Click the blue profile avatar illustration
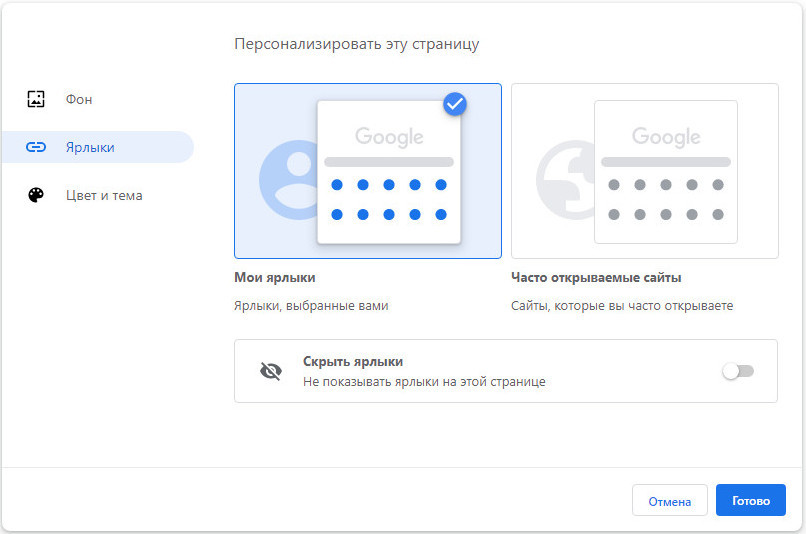This screenshot has height=534, width=806. click(288, 180)
